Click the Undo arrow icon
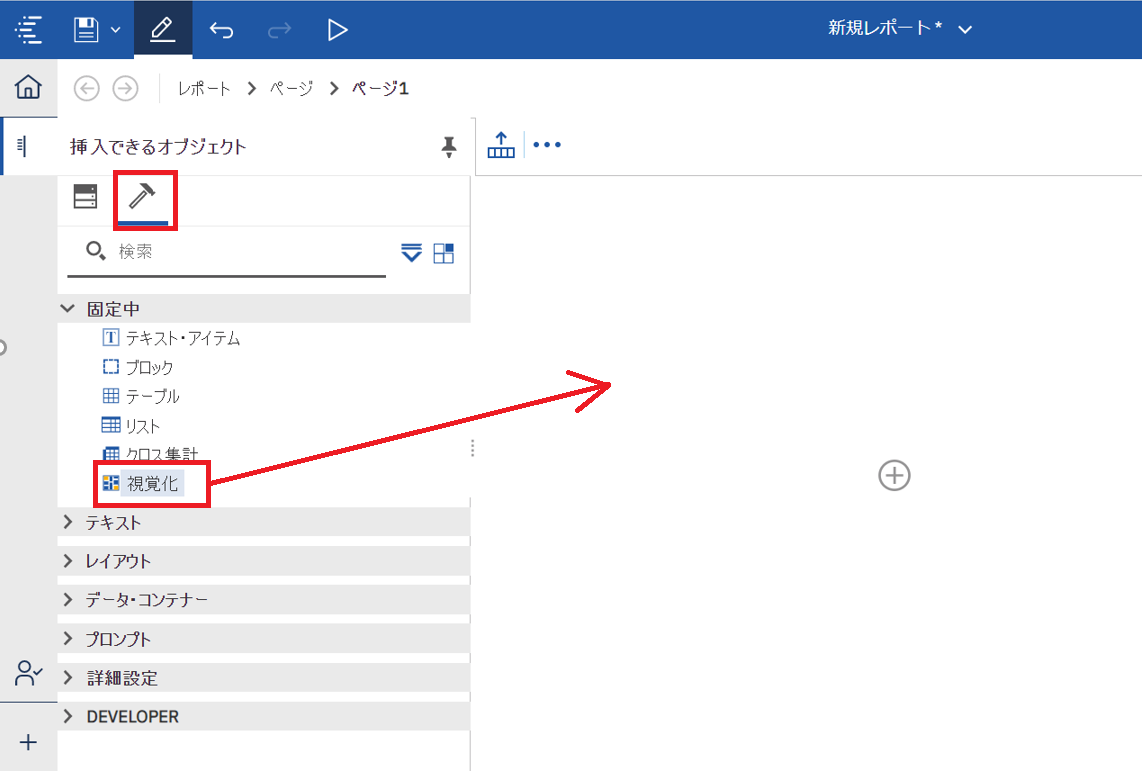The width and height of the screenshot is (1142, 771). (x=221, y=30)
